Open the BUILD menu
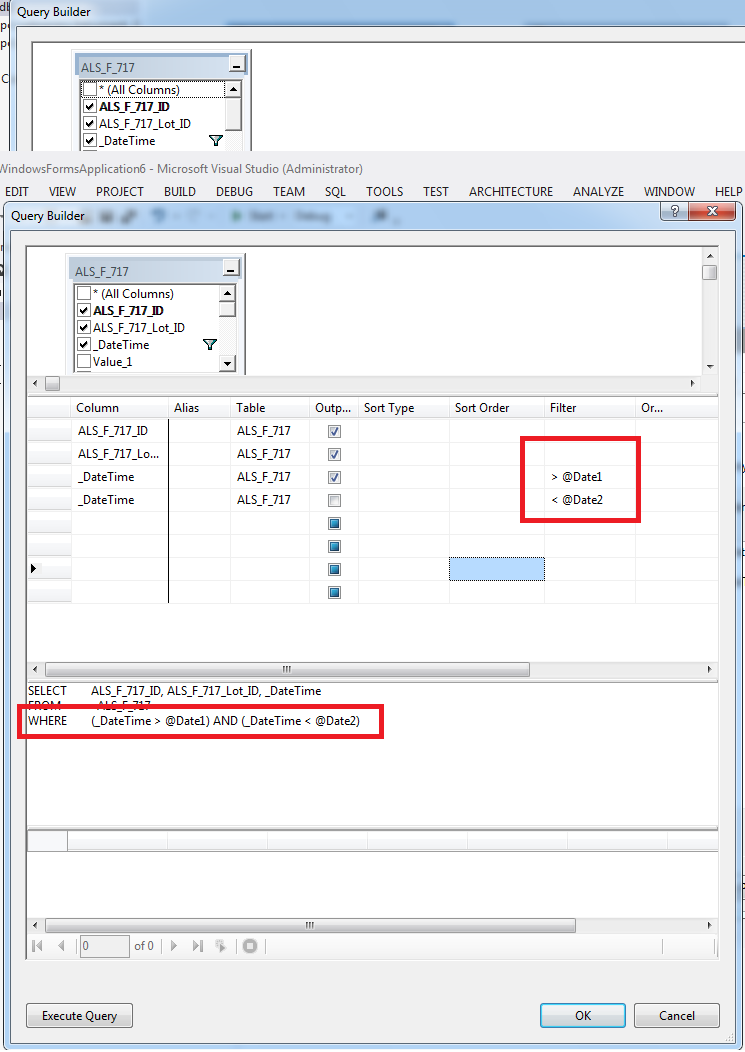The image size is (745, 1052). [180, 191]
